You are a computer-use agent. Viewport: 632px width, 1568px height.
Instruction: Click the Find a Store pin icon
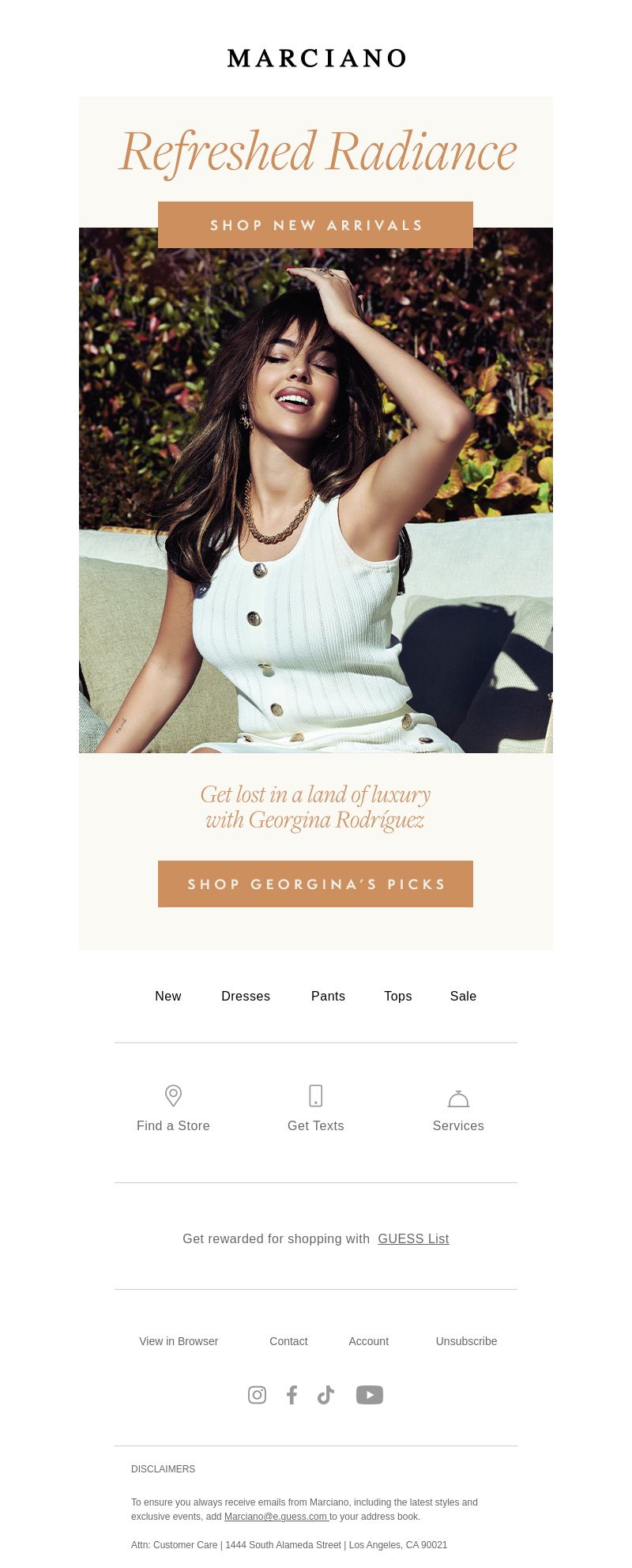coord(173,1095)
